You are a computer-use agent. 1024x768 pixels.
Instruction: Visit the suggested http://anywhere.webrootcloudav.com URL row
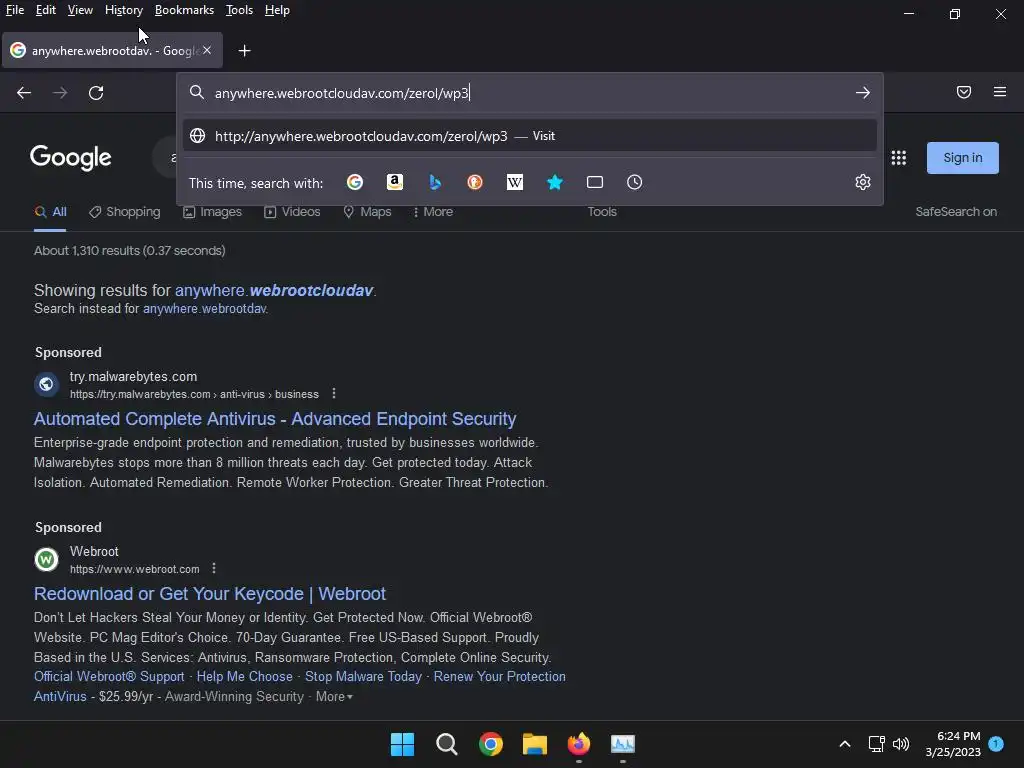click(530, 136)
